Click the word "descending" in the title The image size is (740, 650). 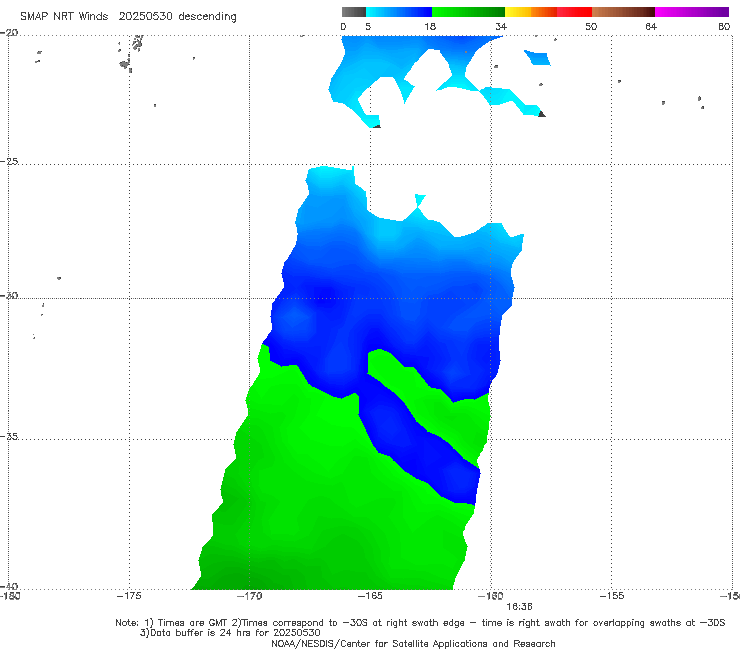tap(208, 16)
